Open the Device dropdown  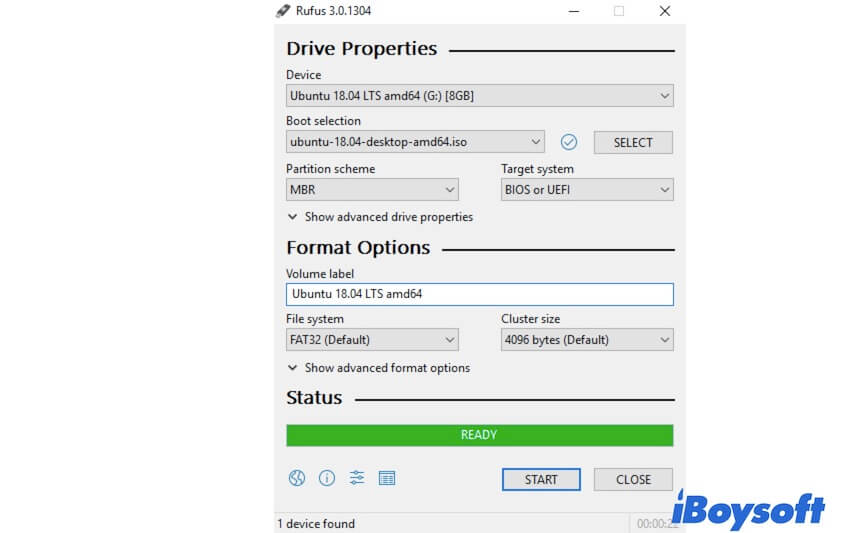pyautogui.click(x=480, y=96)
